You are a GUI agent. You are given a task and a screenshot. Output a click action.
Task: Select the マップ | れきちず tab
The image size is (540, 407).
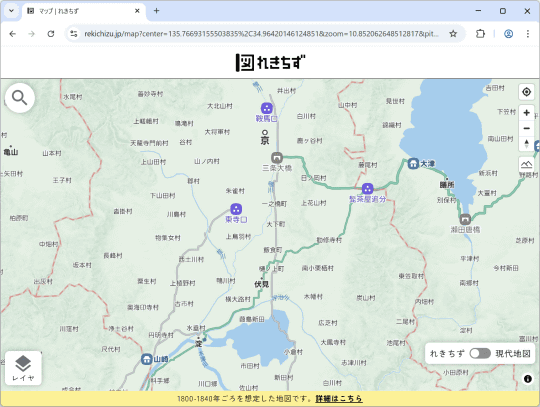coord(84,11)
